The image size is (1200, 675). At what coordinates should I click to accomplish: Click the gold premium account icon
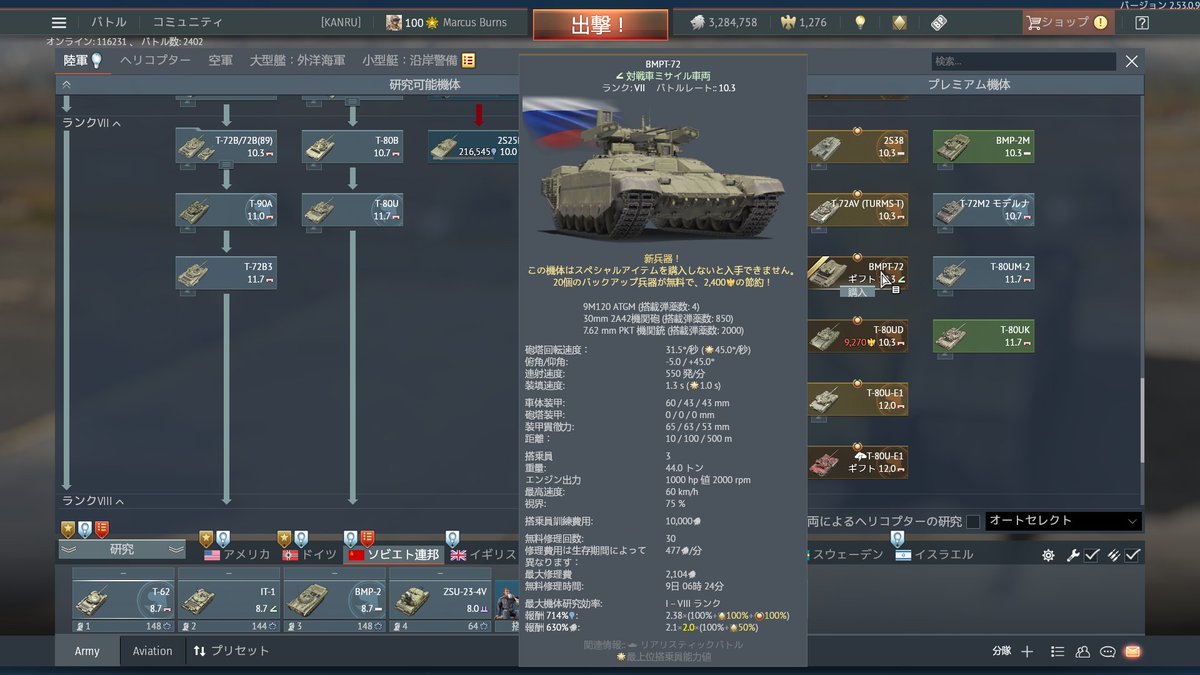coord(899,22)
